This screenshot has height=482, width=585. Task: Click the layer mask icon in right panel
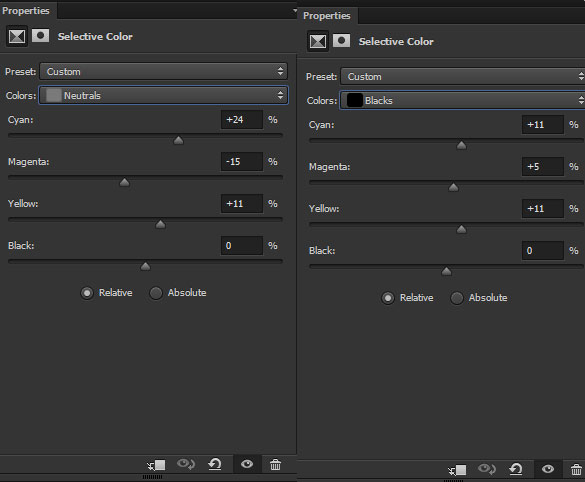tap(341, 41)
